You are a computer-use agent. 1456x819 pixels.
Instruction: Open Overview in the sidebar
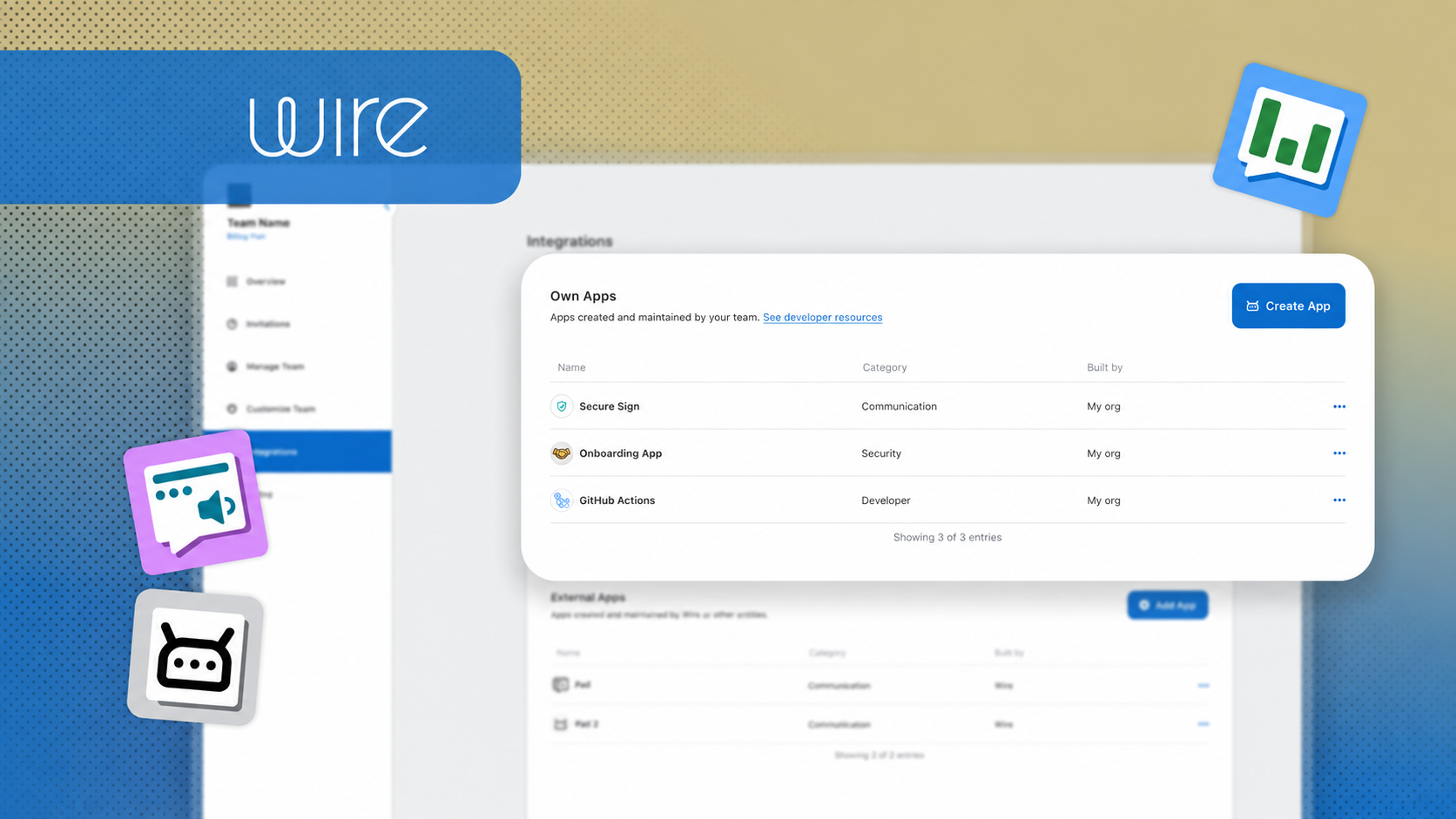[x=266, y=281]
